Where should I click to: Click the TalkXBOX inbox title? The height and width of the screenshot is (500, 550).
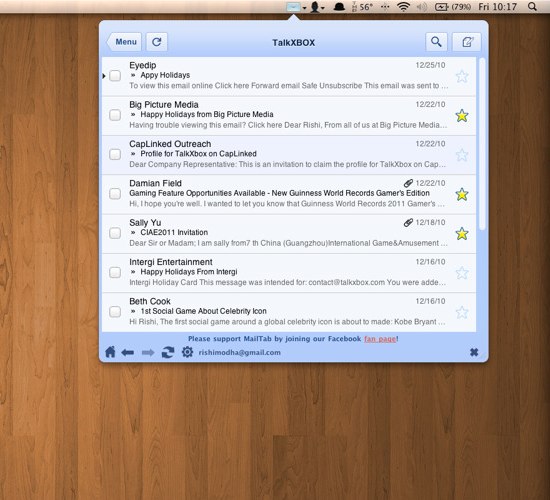coord(294,43)
